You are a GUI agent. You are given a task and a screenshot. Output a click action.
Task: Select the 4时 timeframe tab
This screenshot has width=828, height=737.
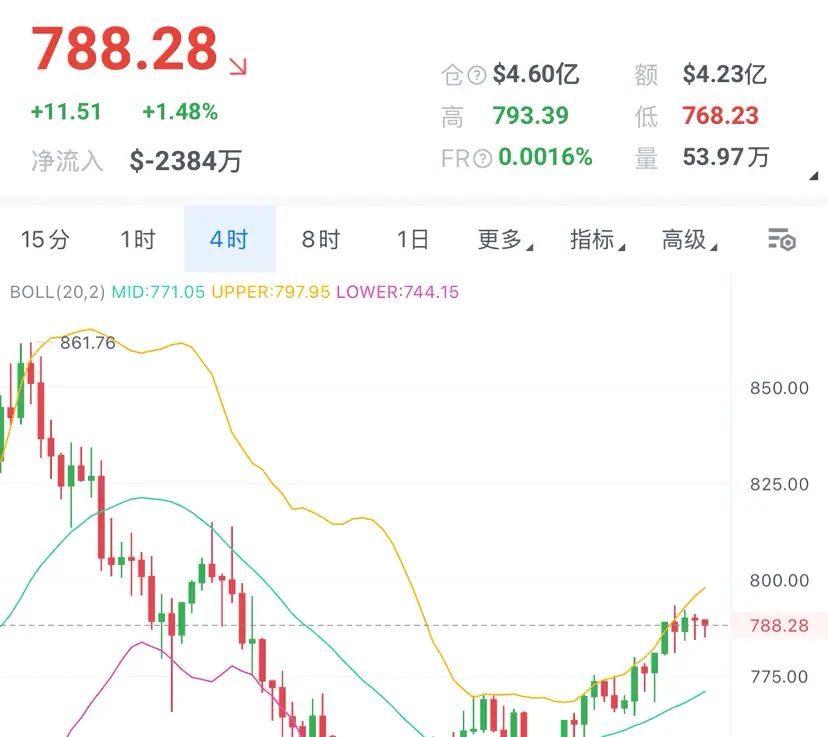click(x=230, y=239)
